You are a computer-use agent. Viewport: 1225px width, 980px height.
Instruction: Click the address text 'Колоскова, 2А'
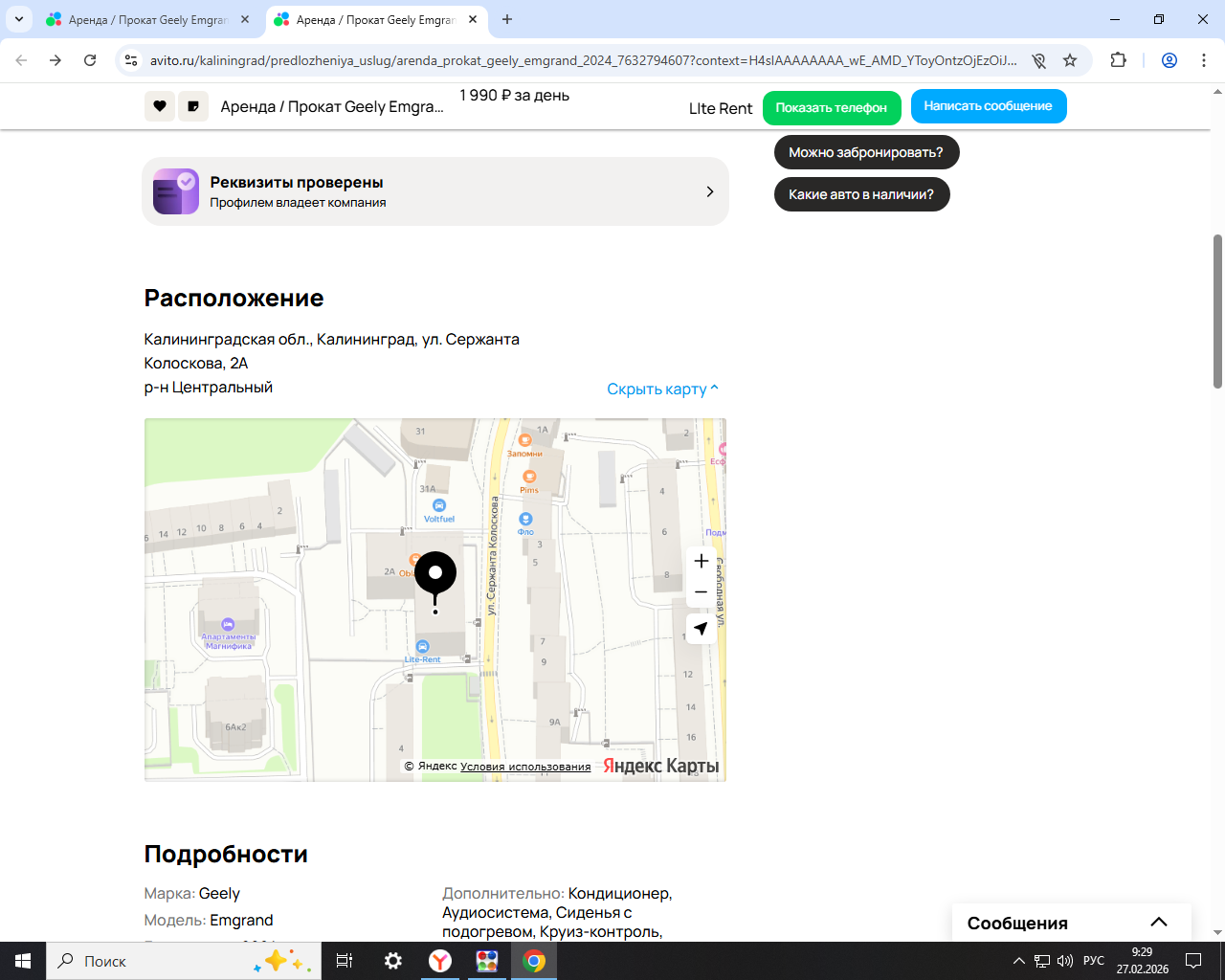pos(196,364)
